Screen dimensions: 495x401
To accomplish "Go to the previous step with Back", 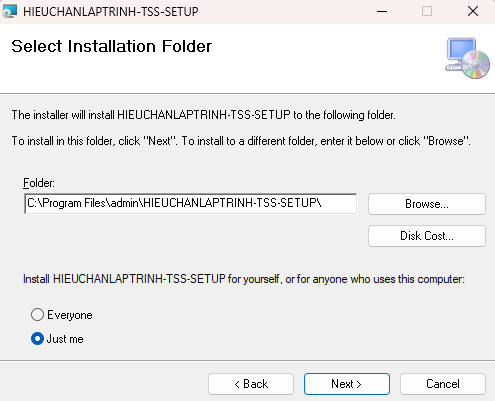I will [x=251, y=384].
